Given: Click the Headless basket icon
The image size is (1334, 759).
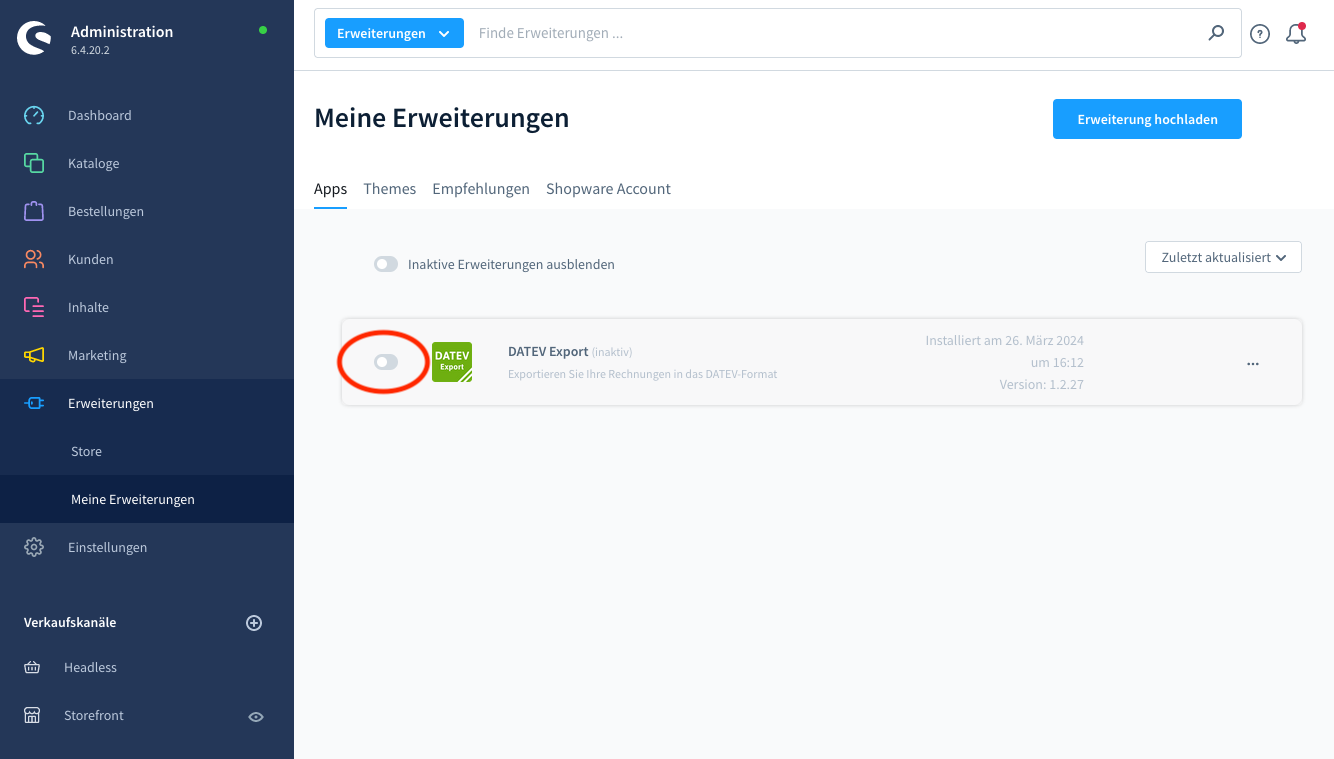Looking at the screenshot, I should [x=32, y=667].
